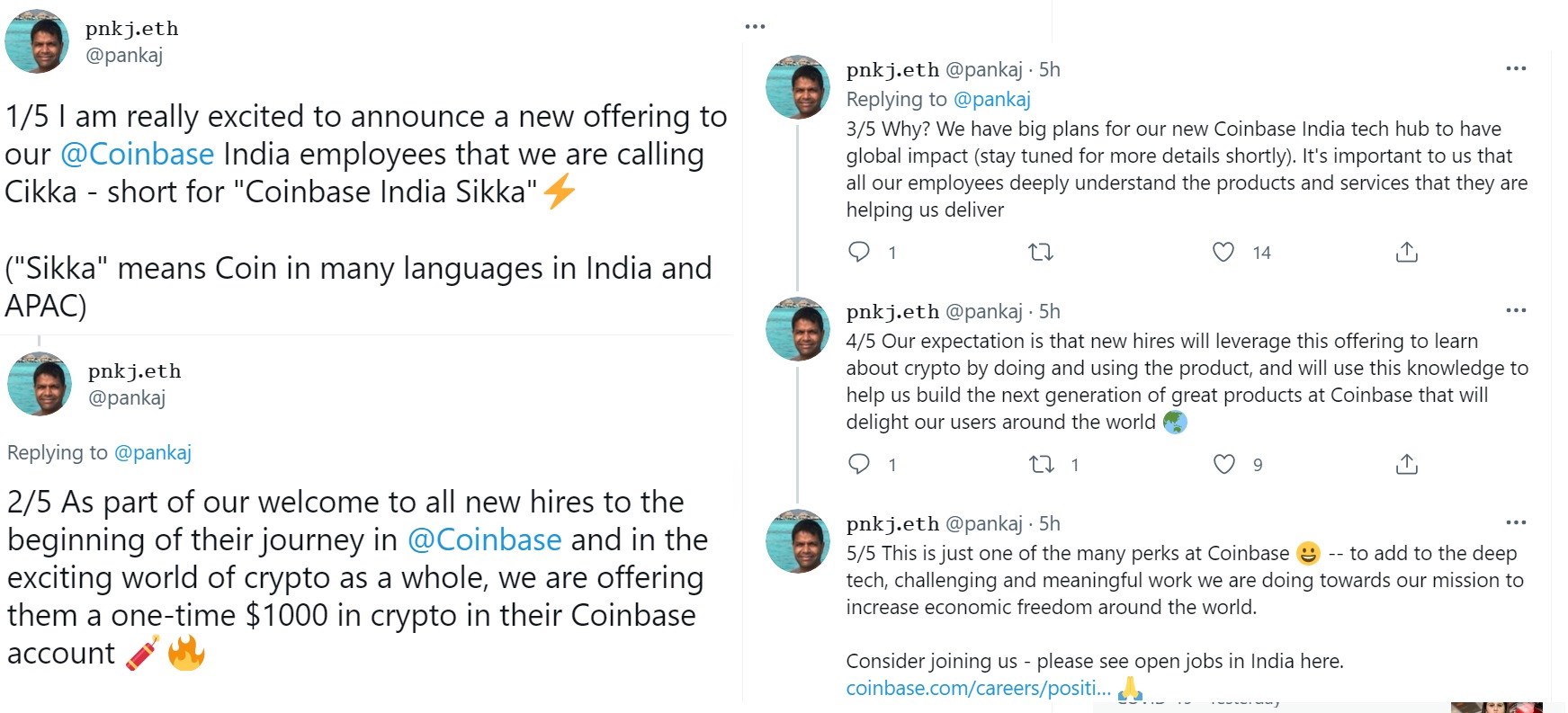Open more options for the 3/5 tweet
The image size is (1568, 713).
tap(1516, 69)
